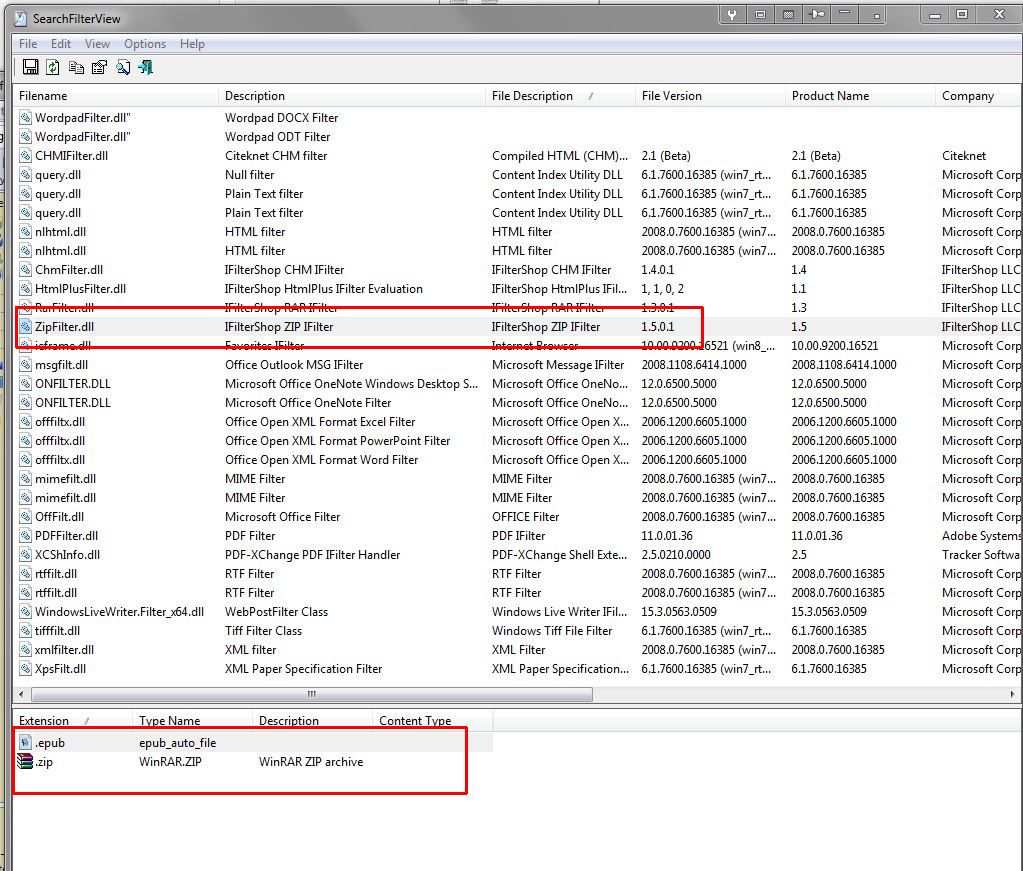Image resolution: width=1023 pixels, height=871 pixels.
Task: Select 'XML Paper Specification Filter' row
Action: 518,668
